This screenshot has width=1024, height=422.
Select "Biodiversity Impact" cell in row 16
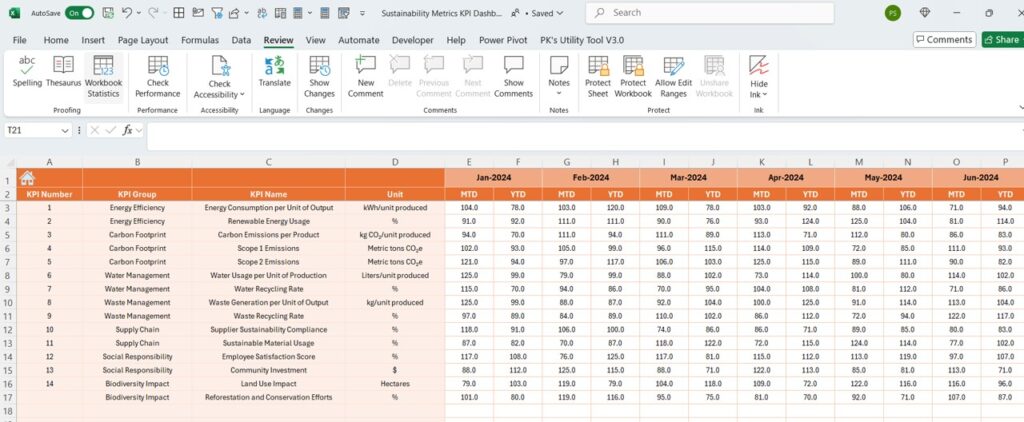tap(137, 383)
